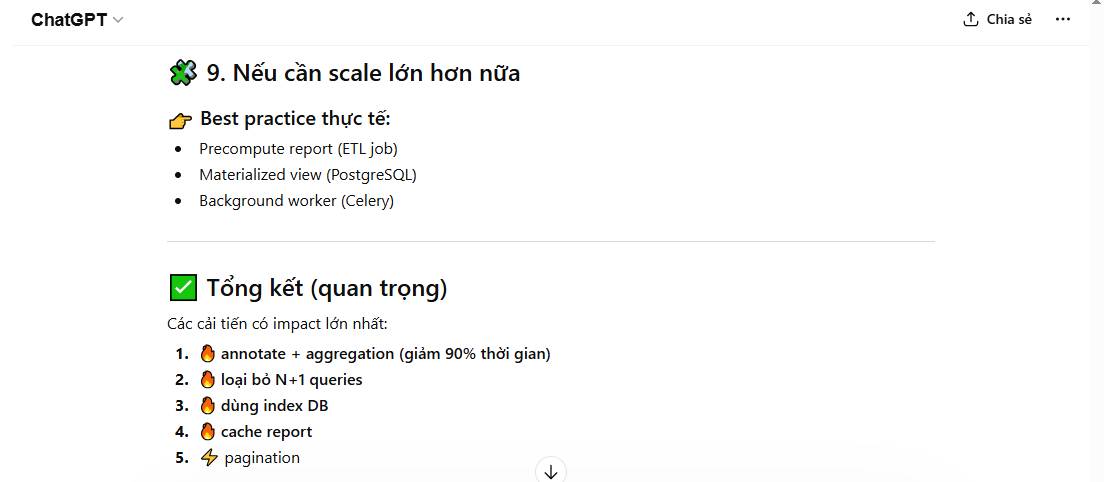1104x482 pixels.
Task: Click the 'Precompute report (ETL job)' bullet text
Action: pyautogui.click(x=298, y=149)
